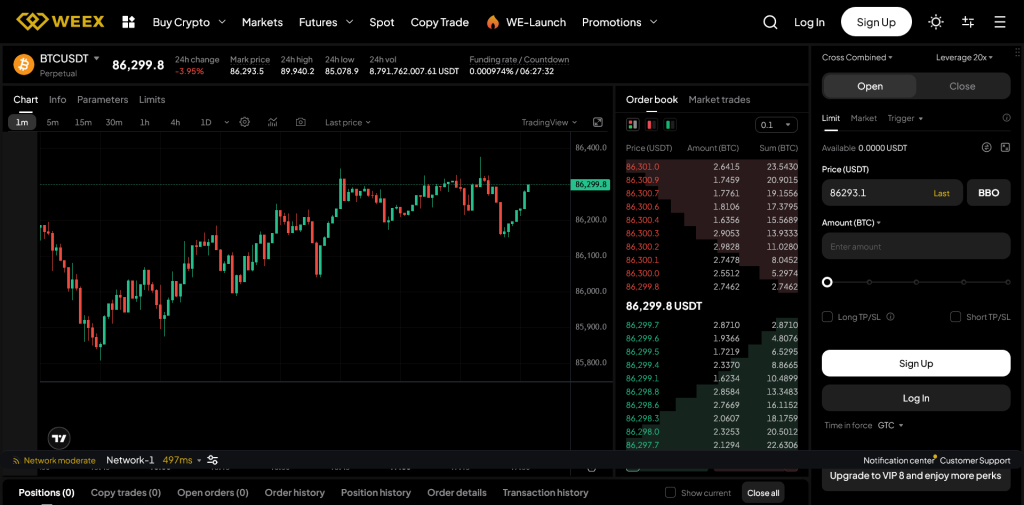Open the Last price dropdown
The width and height of the screenshot is (1024, 505).
pyautogui.click(x=348, y=122)
